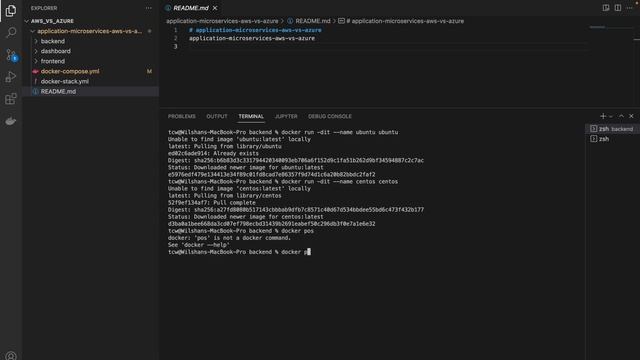The height and width of the screenshot is (360, 640).
Task: Create a new terminal with plus icon
Action: pyautogui.click(x=603, y=116)
